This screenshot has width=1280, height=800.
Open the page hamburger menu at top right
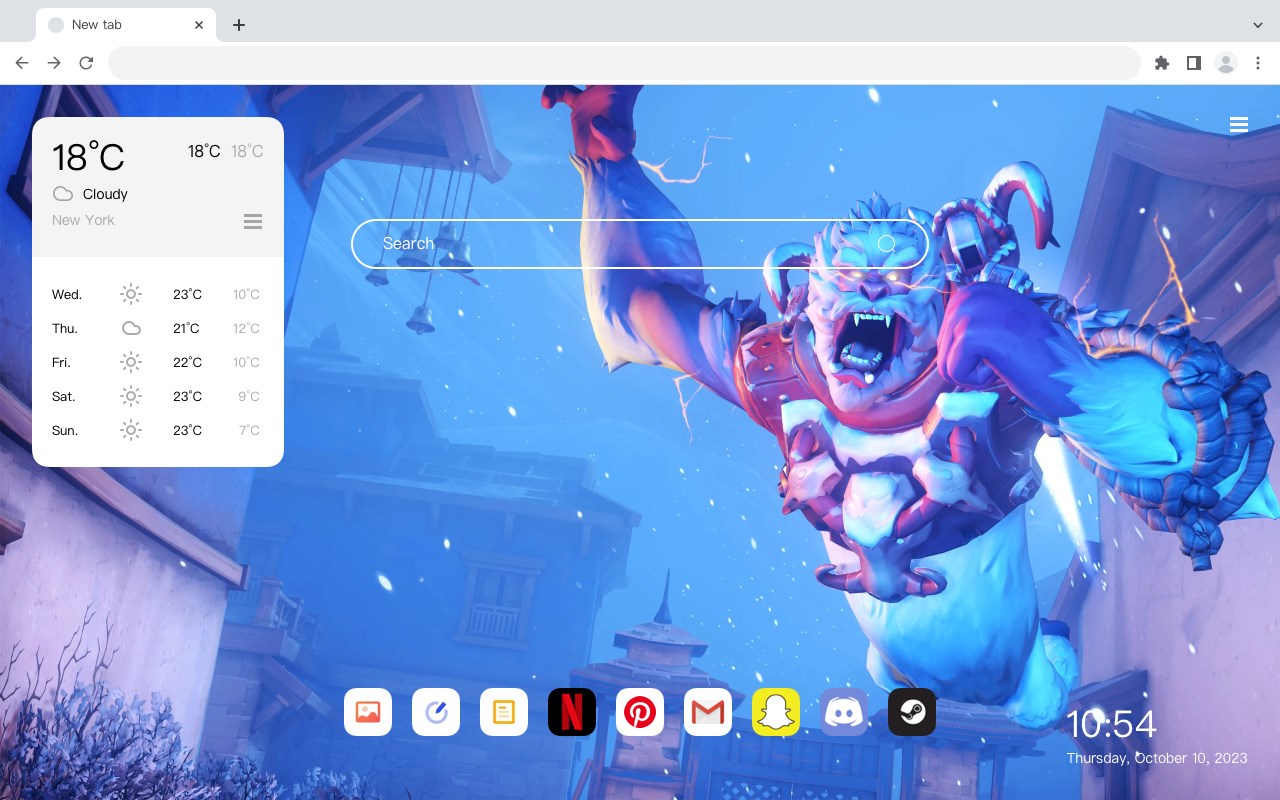coord(1239,125)
